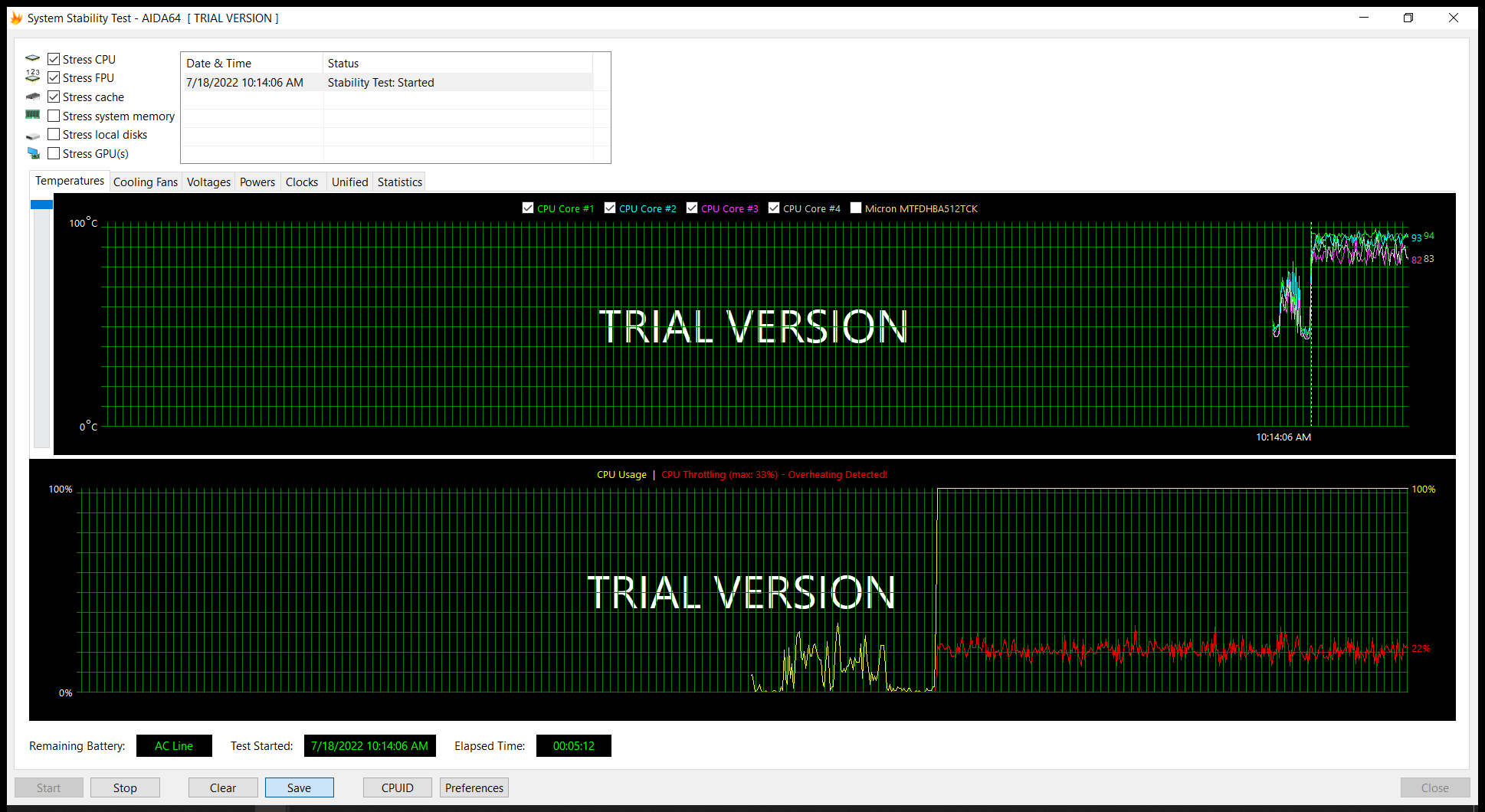Toggle CPU Core #3 graph checkbox

click(692, 208)
